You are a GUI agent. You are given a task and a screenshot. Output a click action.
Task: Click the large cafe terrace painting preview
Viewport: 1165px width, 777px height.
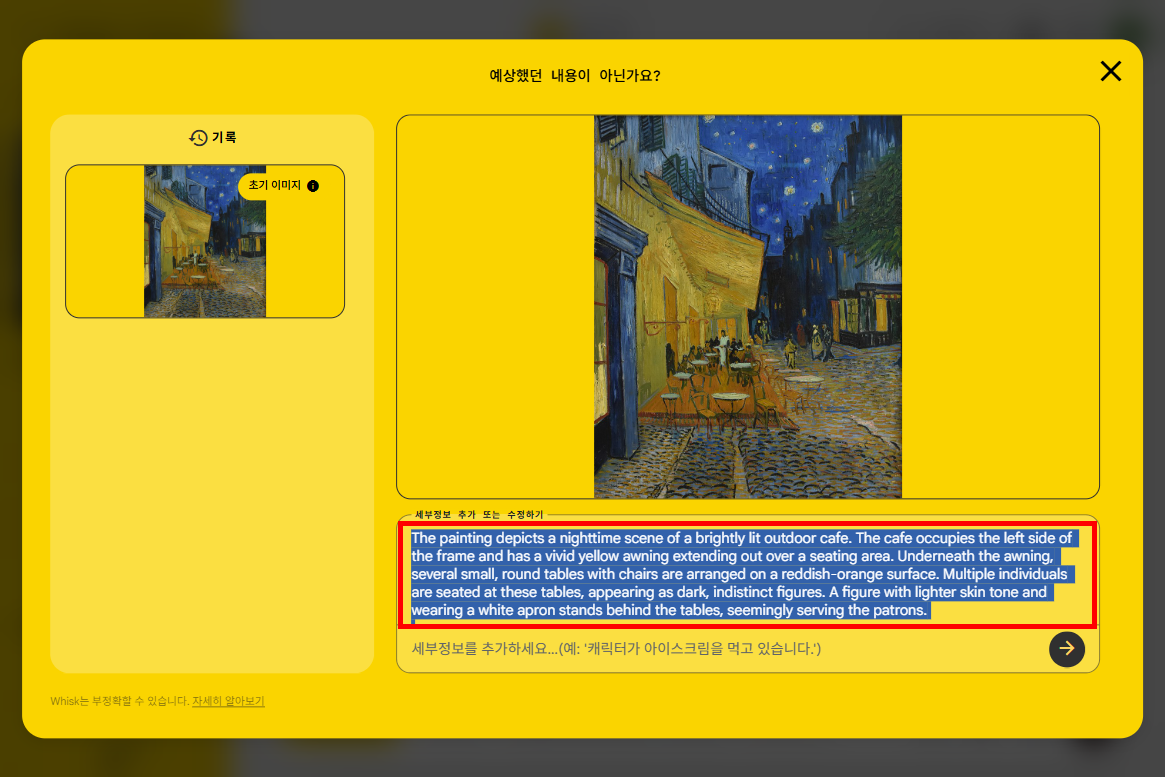pos(747,307)
